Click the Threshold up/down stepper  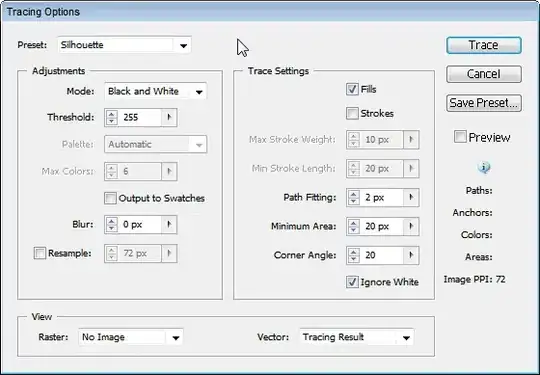pos(112,117)
